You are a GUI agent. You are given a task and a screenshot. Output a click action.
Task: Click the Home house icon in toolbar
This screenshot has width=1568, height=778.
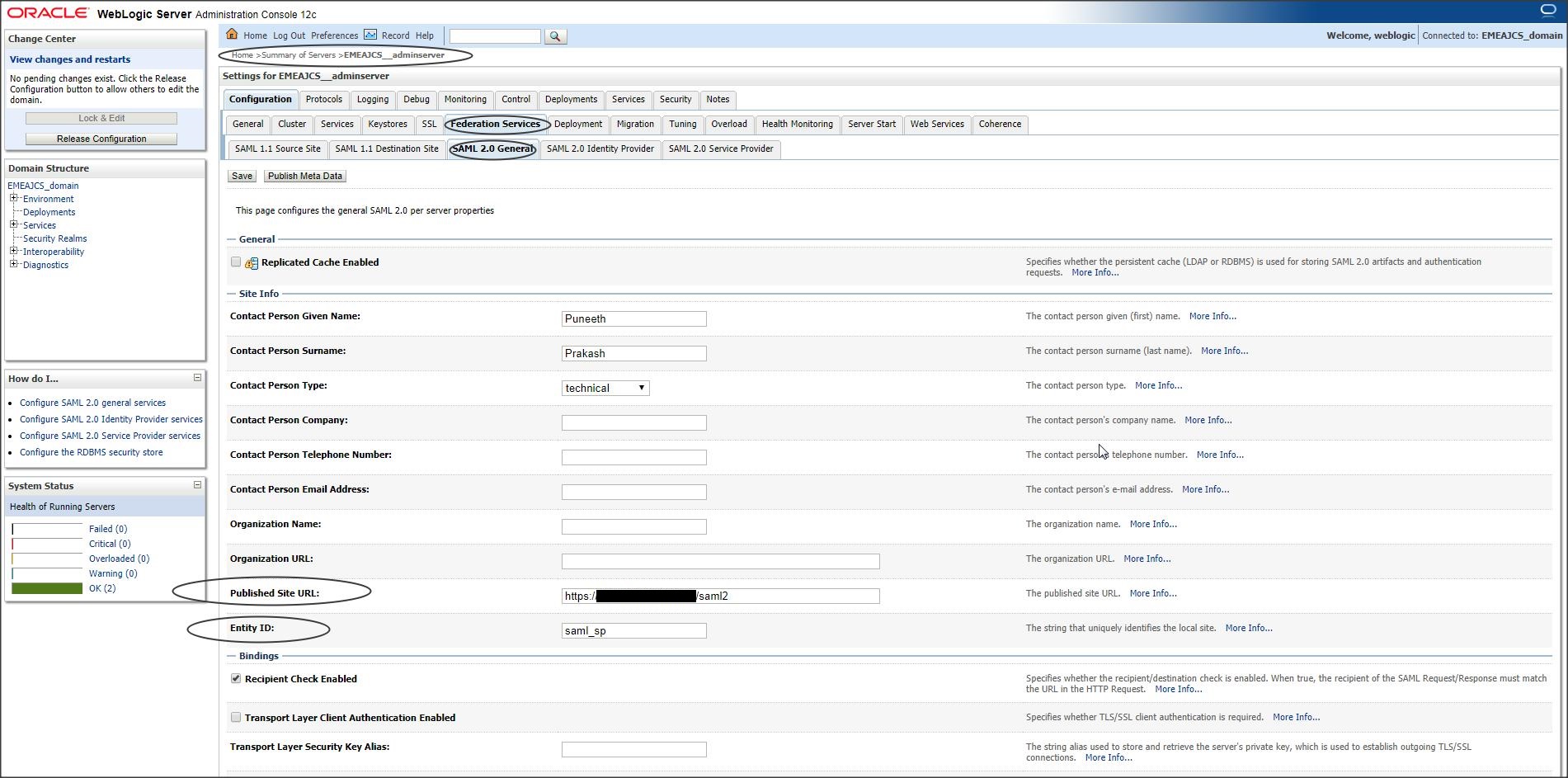click(x=232, y=35)
